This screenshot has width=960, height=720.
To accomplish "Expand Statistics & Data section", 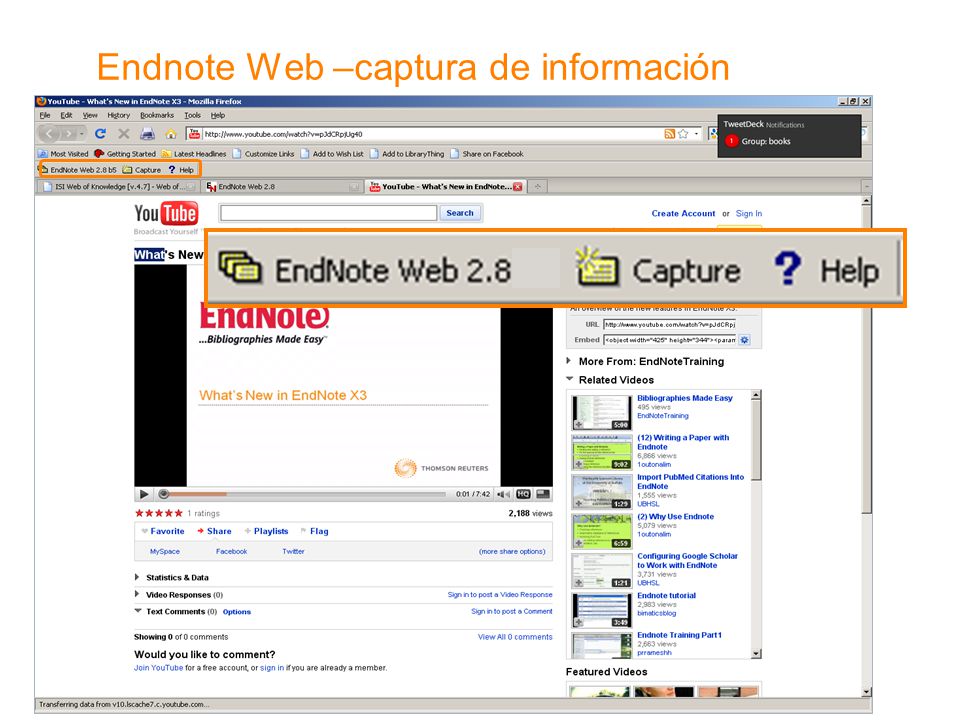I will 137,577.
